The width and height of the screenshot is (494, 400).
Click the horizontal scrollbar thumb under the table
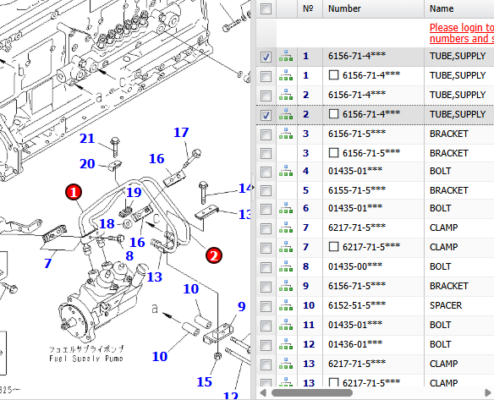coord(312,393)
